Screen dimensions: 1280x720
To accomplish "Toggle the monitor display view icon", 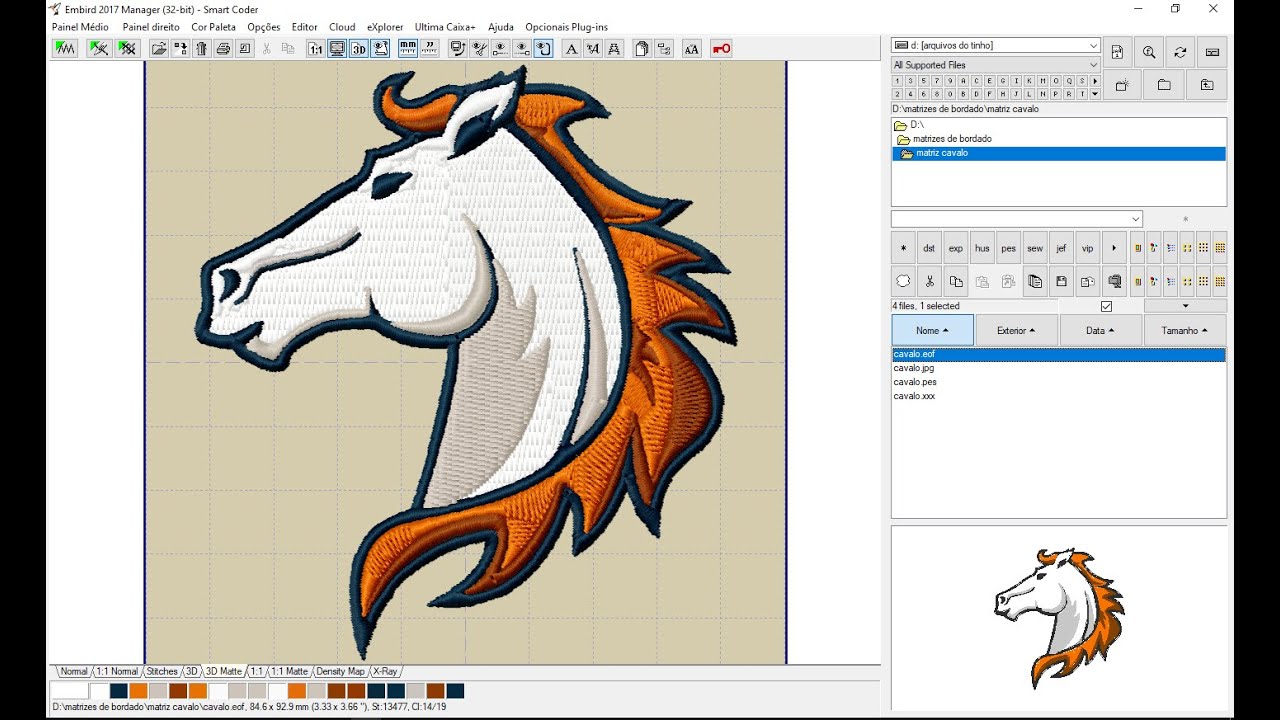I will tap(337, 48).
